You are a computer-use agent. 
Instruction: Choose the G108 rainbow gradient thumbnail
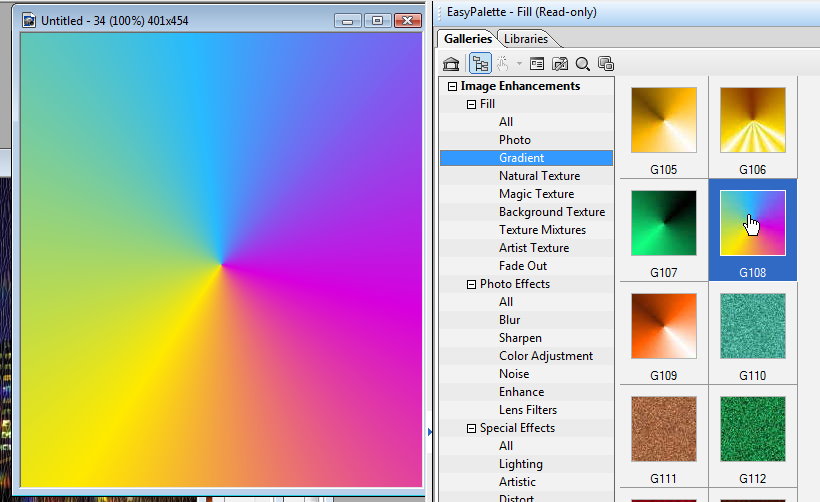(x=753, y=223)
